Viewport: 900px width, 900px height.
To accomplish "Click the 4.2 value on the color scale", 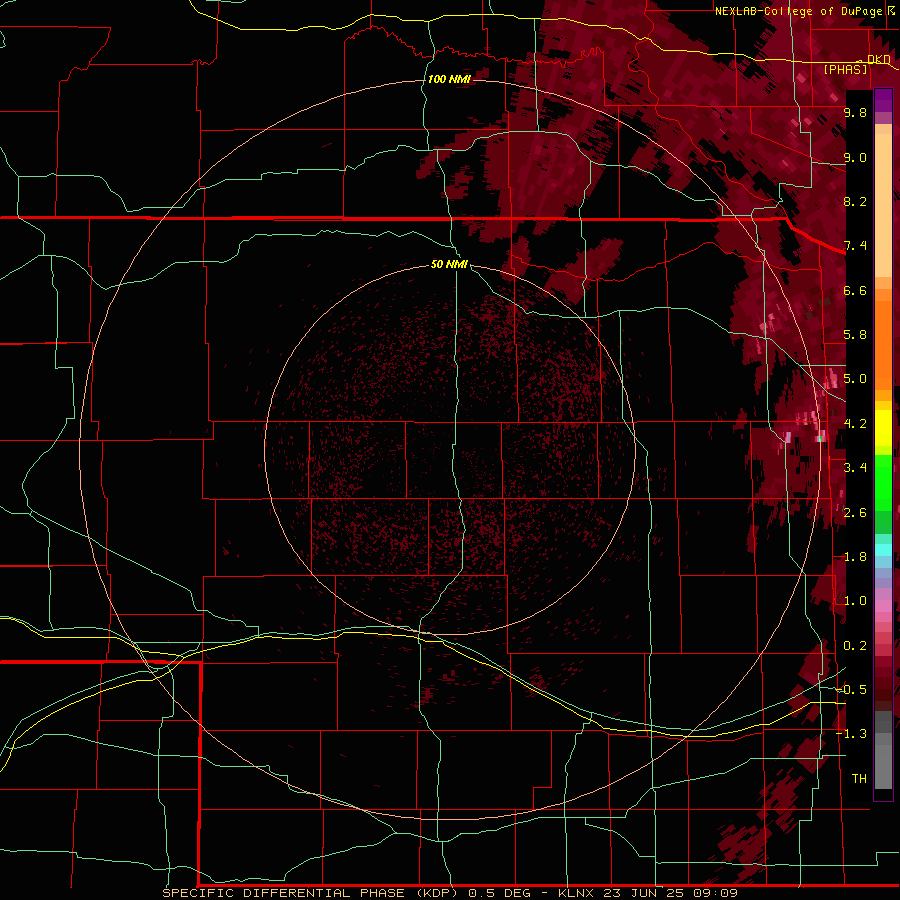I will click(x=855, y=424).
